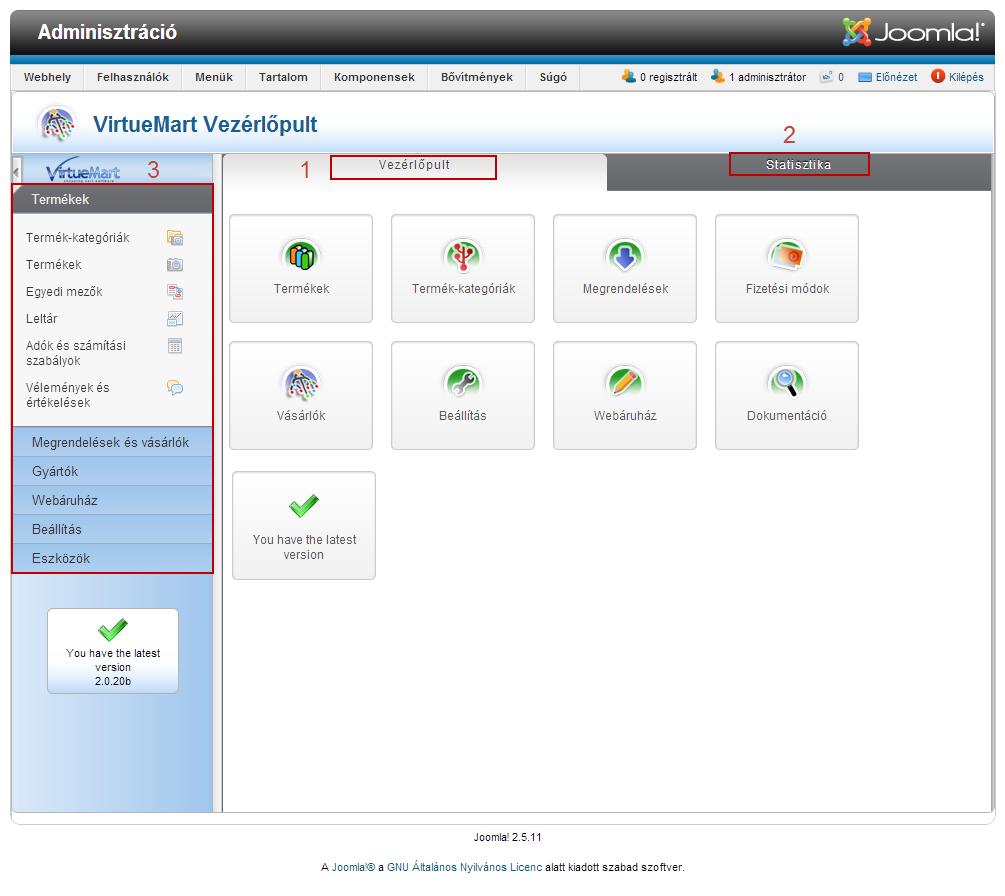Image resolution: width=1005 pixels, height=896 pixels.
Task: Expand the Gyártók sidebar section
Action: pyautogui.click(x=113, y=471)
